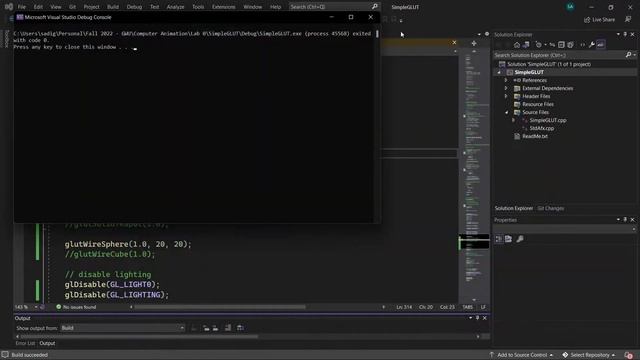Click the notifications bell in status bar
The image size is (640, 360).
[x=629, y=355]
